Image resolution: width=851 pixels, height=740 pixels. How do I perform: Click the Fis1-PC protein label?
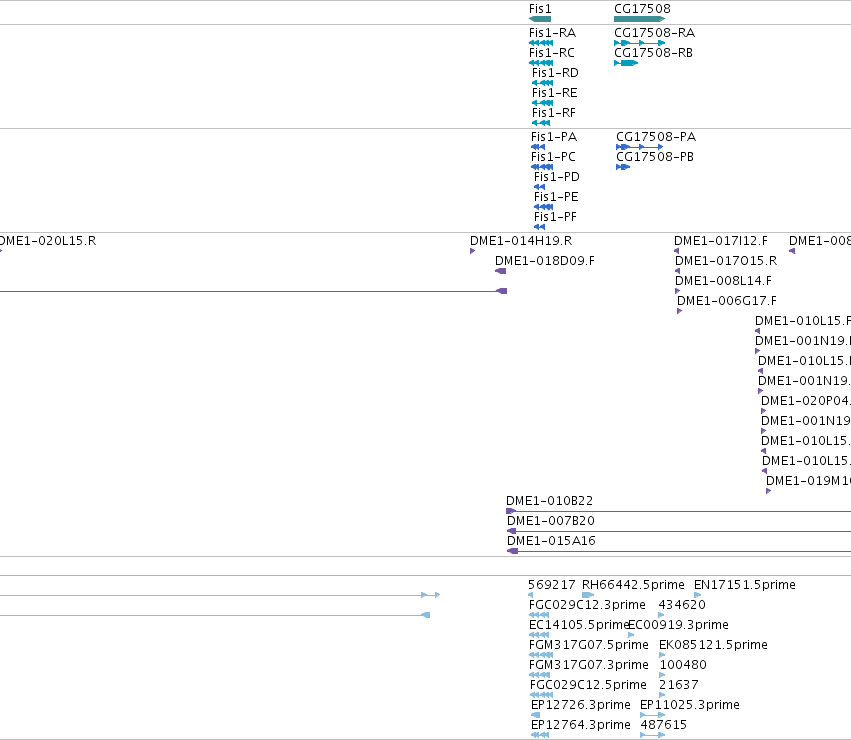(x=553, y=157)
